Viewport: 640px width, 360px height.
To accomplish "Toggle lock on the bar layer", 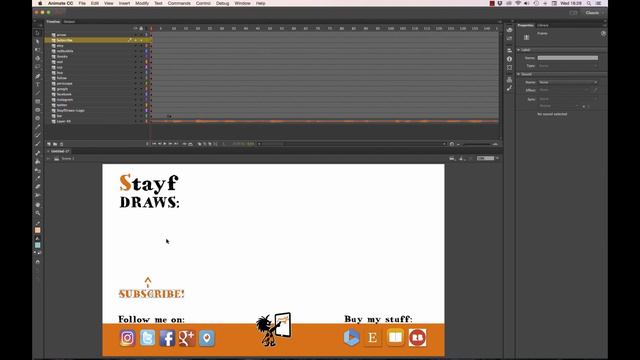I will click(x=141, y=116).
